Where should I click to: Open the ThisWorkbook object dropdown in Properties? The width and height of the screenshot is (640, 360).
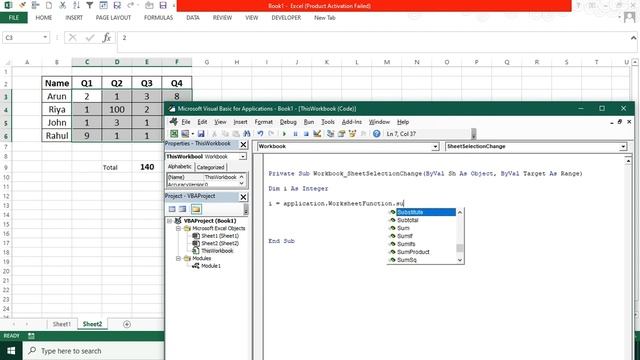pos(243,157)
